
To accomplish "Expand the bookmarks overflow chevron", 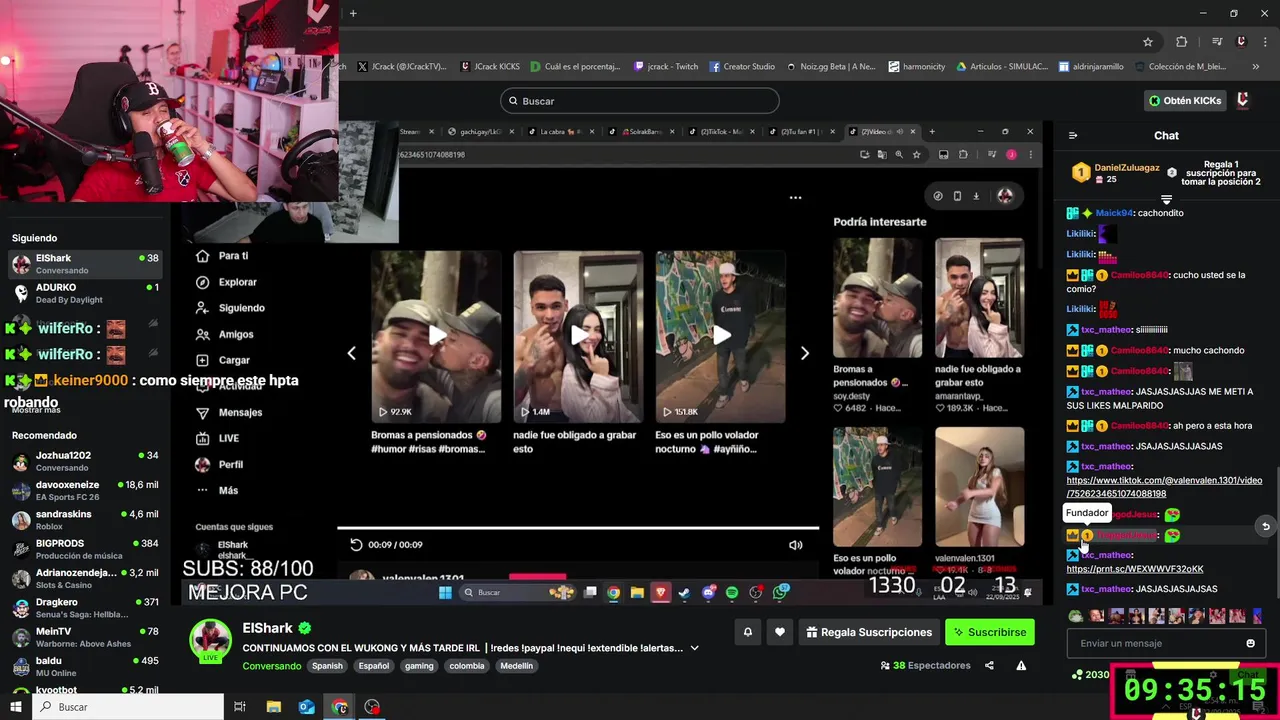I will [1256, 67].
